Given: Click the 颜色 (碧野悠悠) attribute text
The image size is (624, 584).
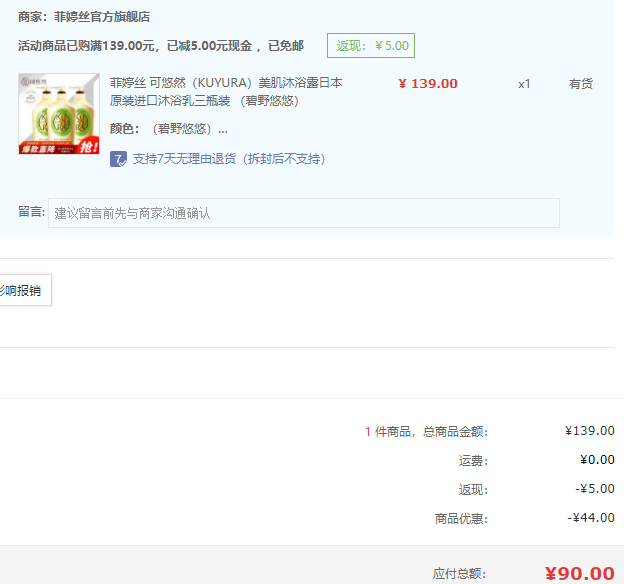Looking at the screenshot, I should click(169, 129).
